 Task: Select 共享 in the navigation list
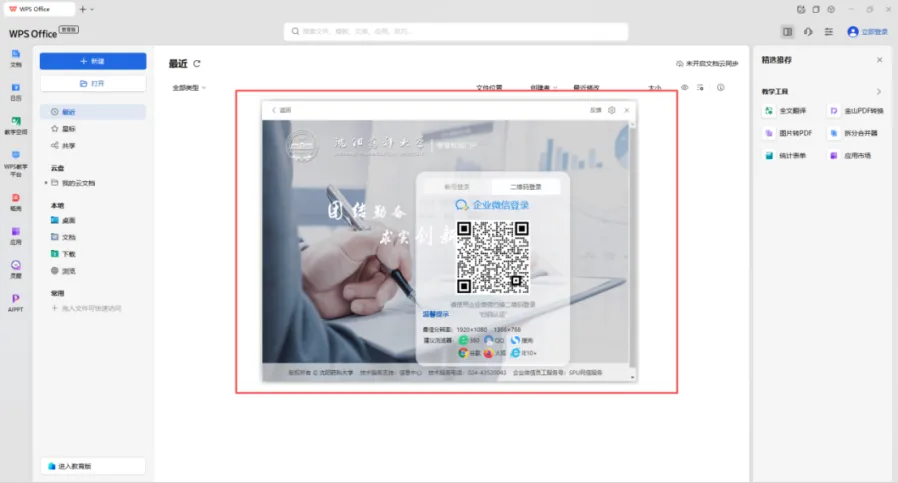pyautogui.click(x=93, y=146)
